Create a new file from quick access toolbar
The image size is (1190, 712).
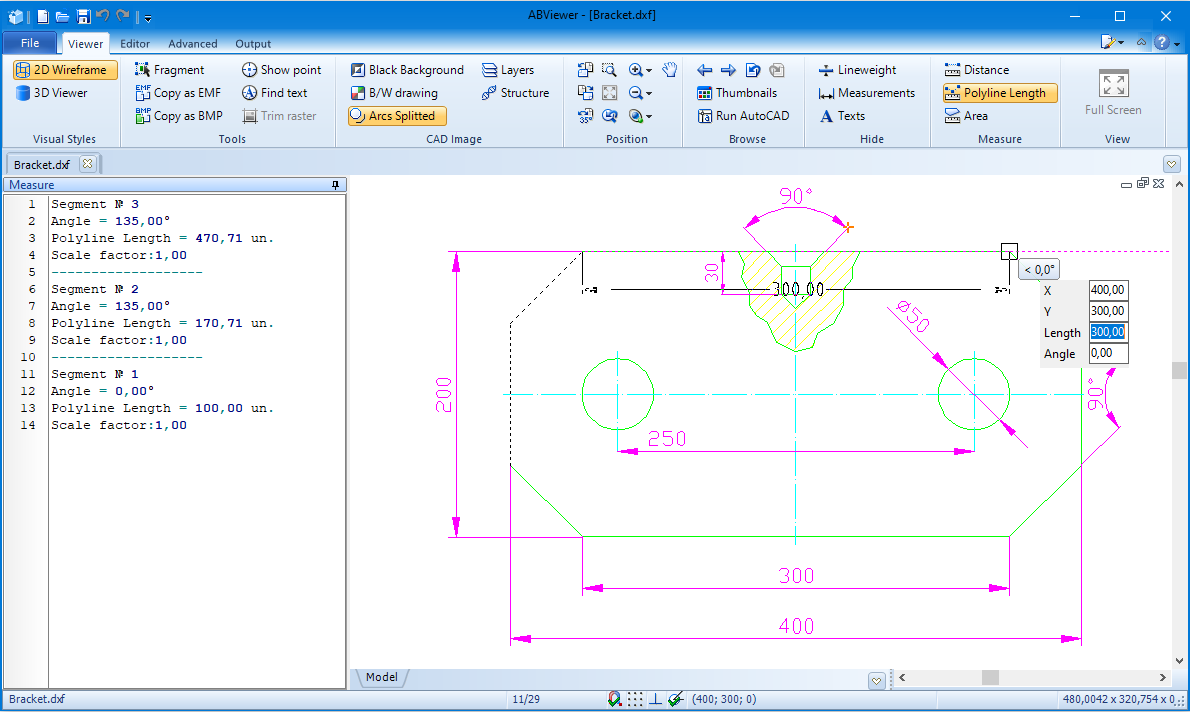pyautogui.click(x=43, y=16)
